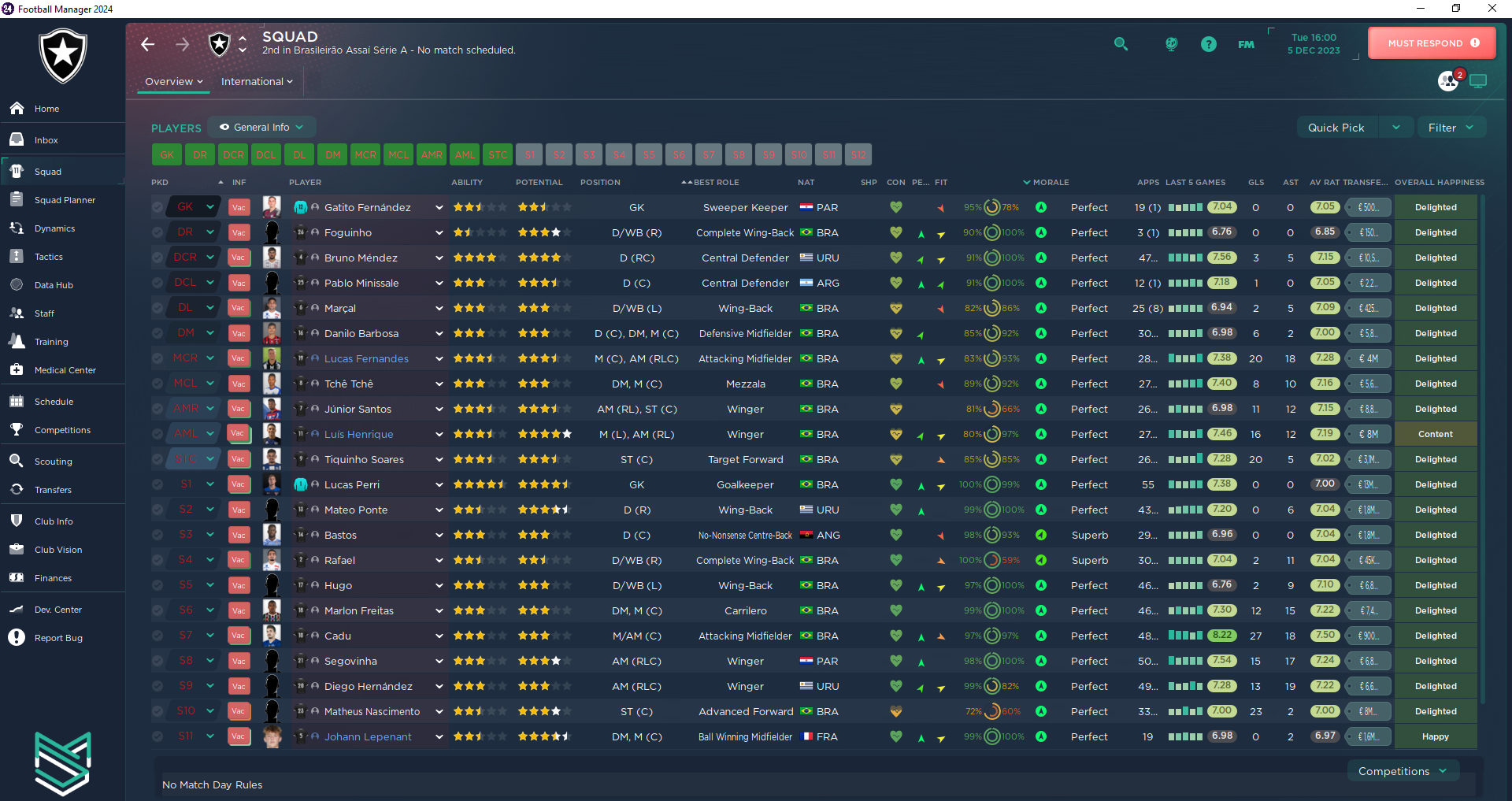The width and height of the screenshot is (1512, 801).
Task: Click the search magnifier icon
Action: click(x=1121, y=44)
